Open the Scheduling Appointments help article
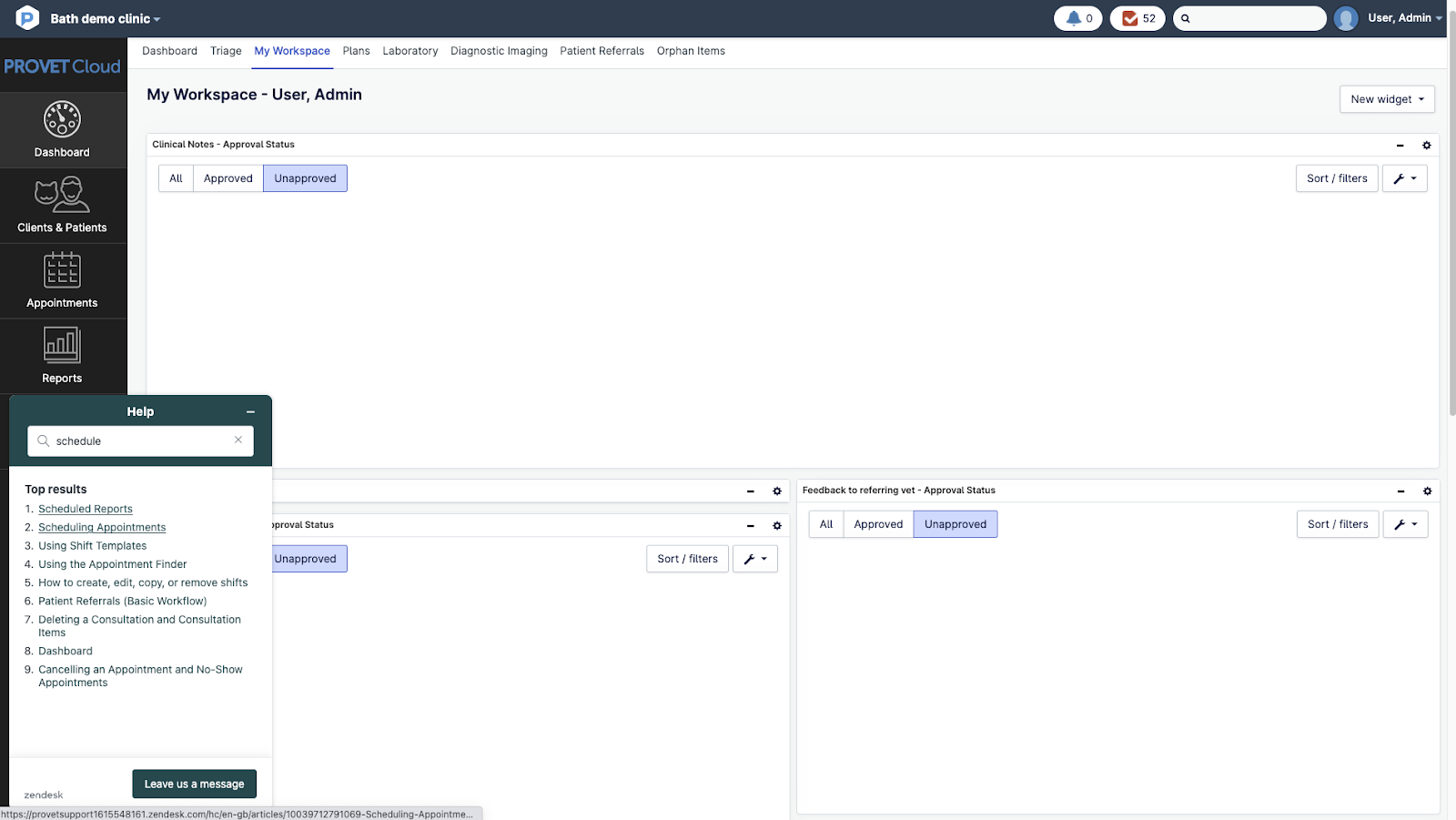Screen dimensions: 1456x820 pyautogui.click(x=102, y=528)
